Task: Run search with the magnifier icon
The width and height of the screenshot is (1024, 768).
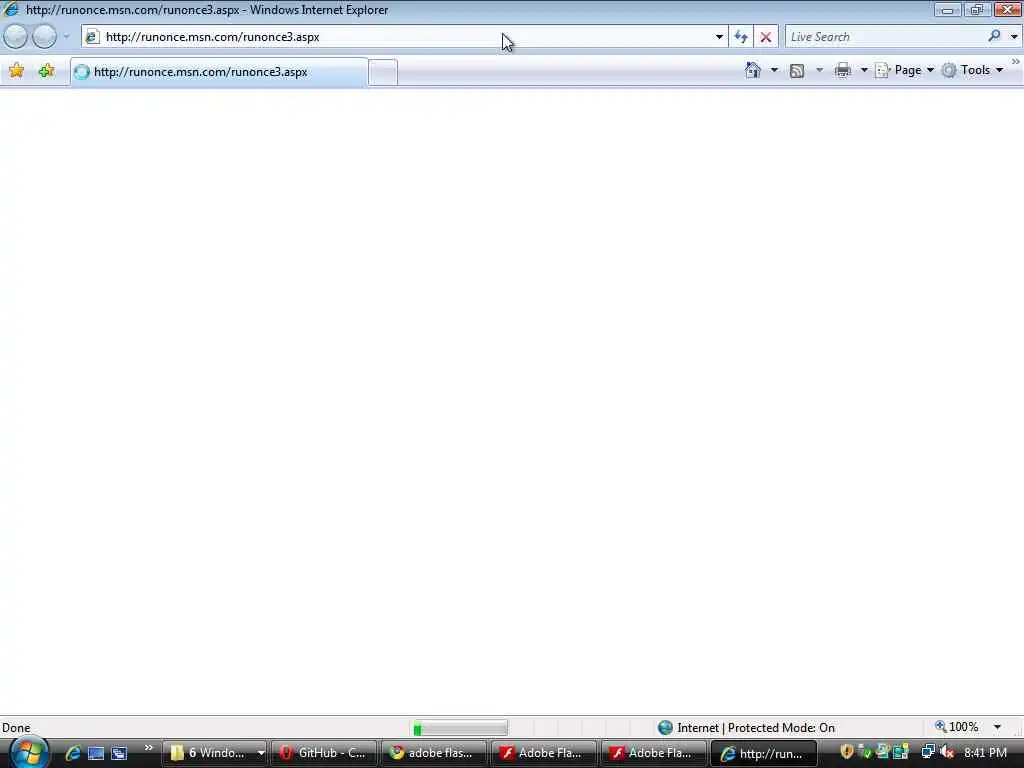Action: pos(994,36)
